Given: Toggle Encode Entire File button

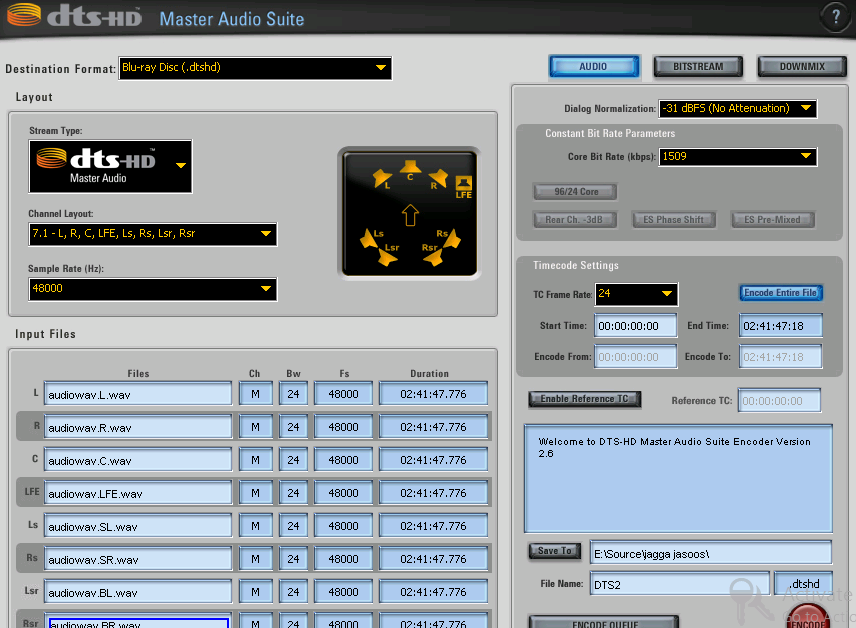Looking at the screenshot, I should coord(780,293).
